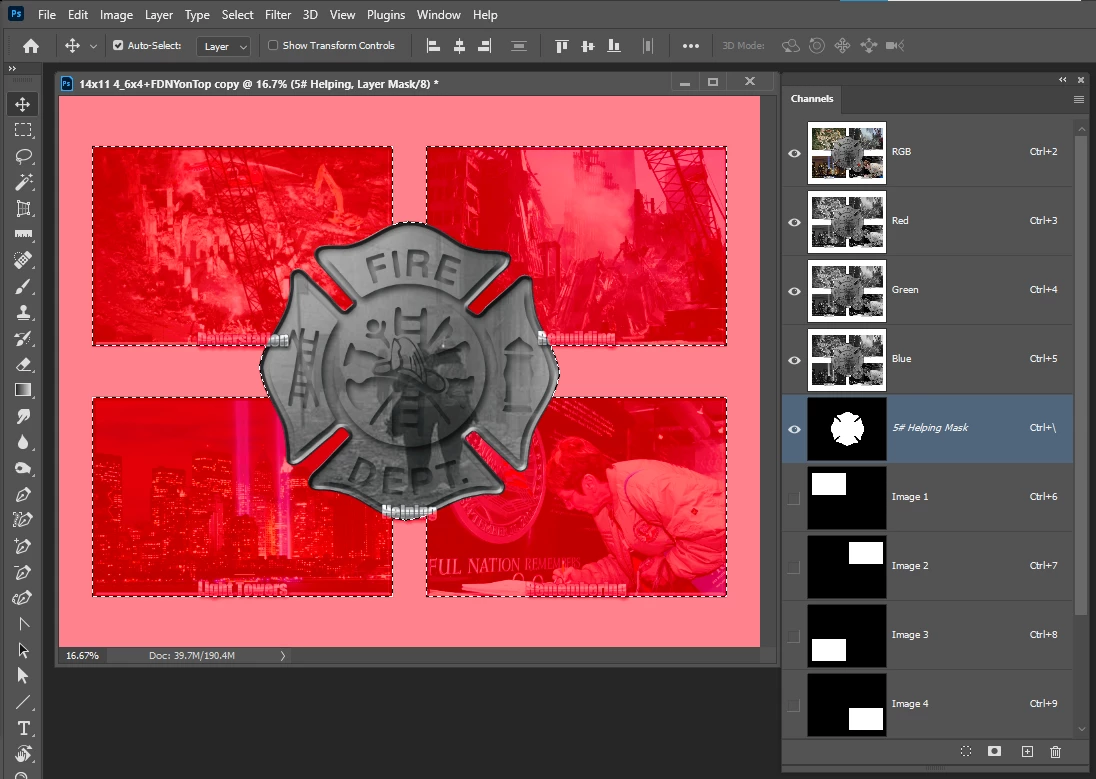Open the Help menu
1096x779 pixels.
point(485,15)
